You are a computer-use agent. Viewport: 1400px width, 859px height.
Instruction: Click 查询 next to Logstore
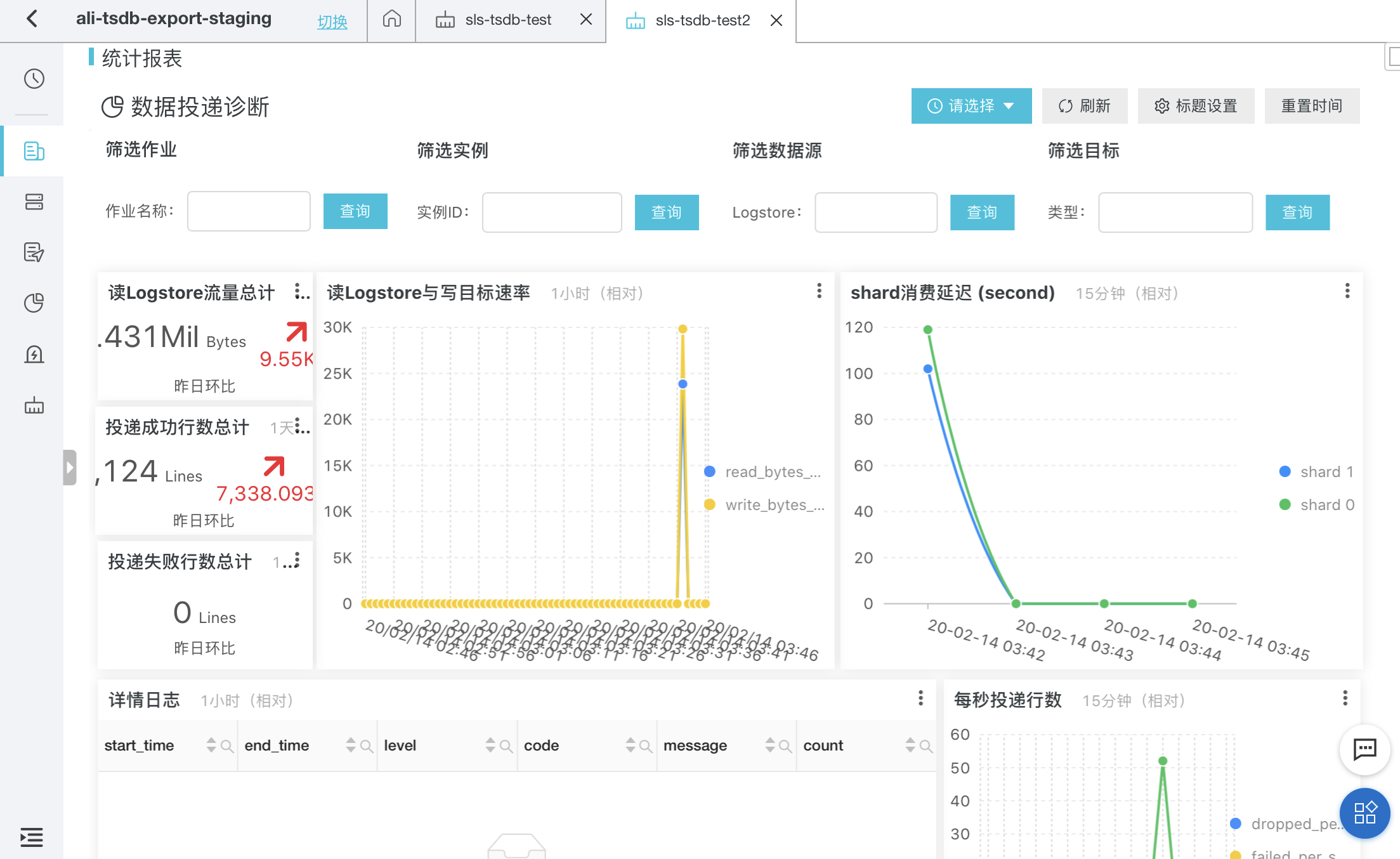point(982,213)
